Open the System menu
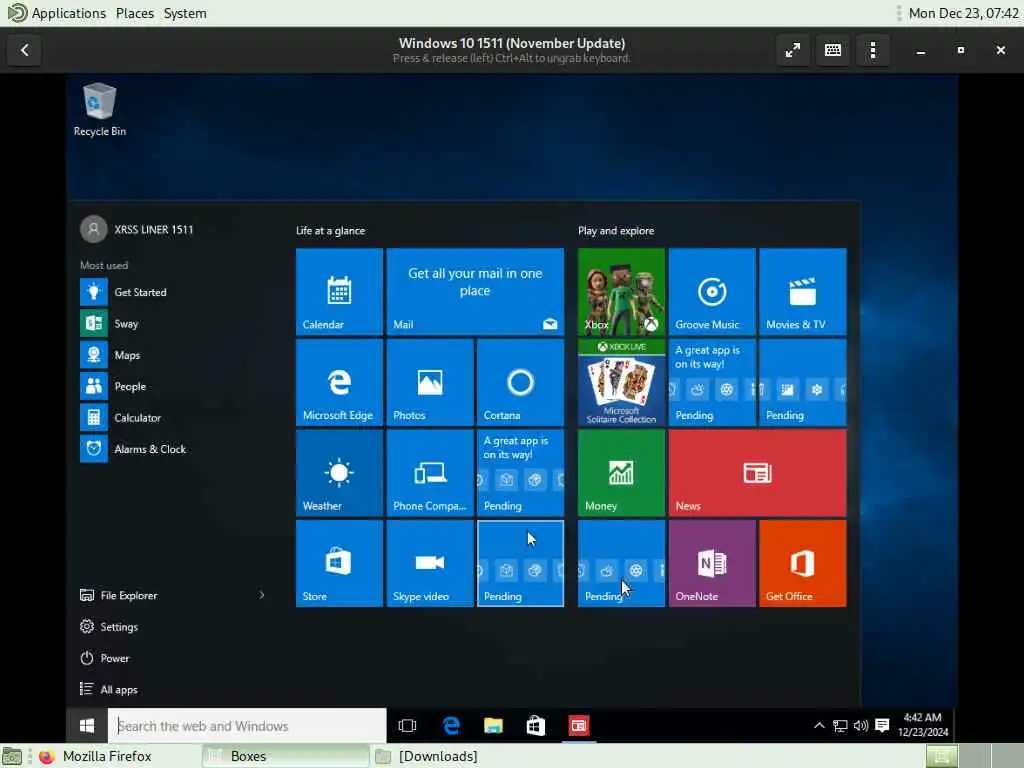 (185, 13)
